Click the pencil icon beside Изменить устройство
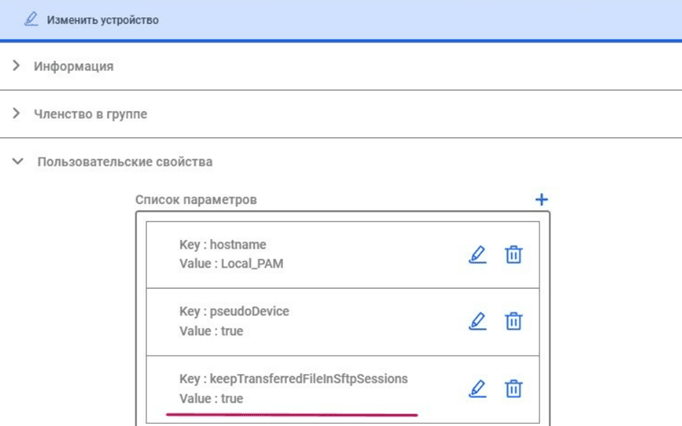This screenshot has height=426, width=682. (31, 20)
